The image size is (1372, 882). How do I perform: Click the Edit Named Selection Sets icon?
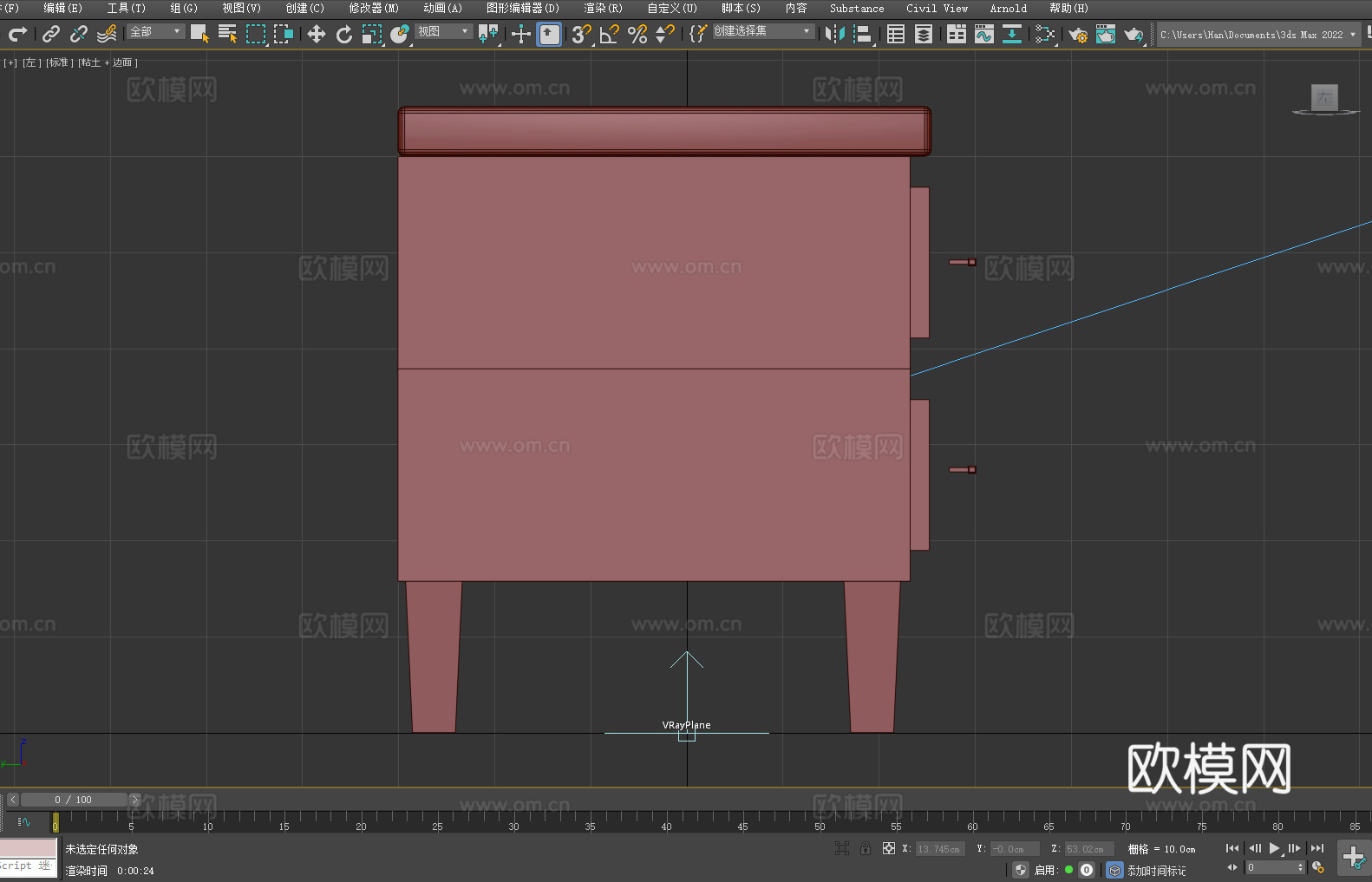pyautogui.click(x=697, y=34)
